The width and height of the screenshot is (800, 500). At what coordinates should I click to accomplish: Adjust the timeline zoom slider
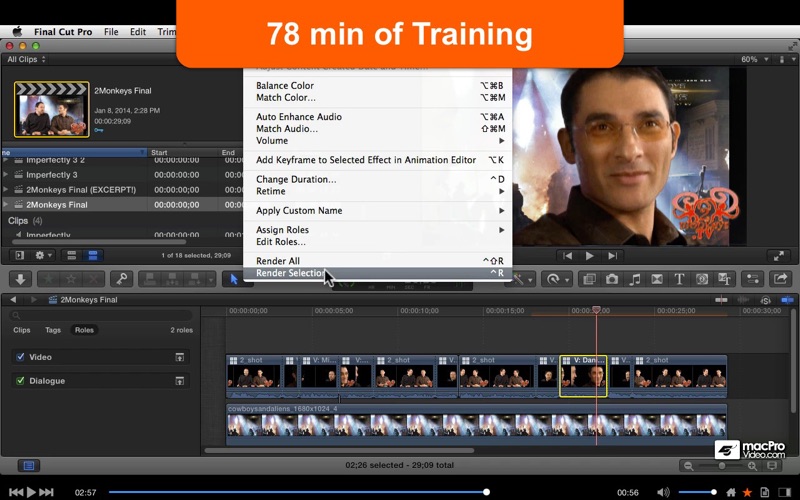(x=721, y=466)
